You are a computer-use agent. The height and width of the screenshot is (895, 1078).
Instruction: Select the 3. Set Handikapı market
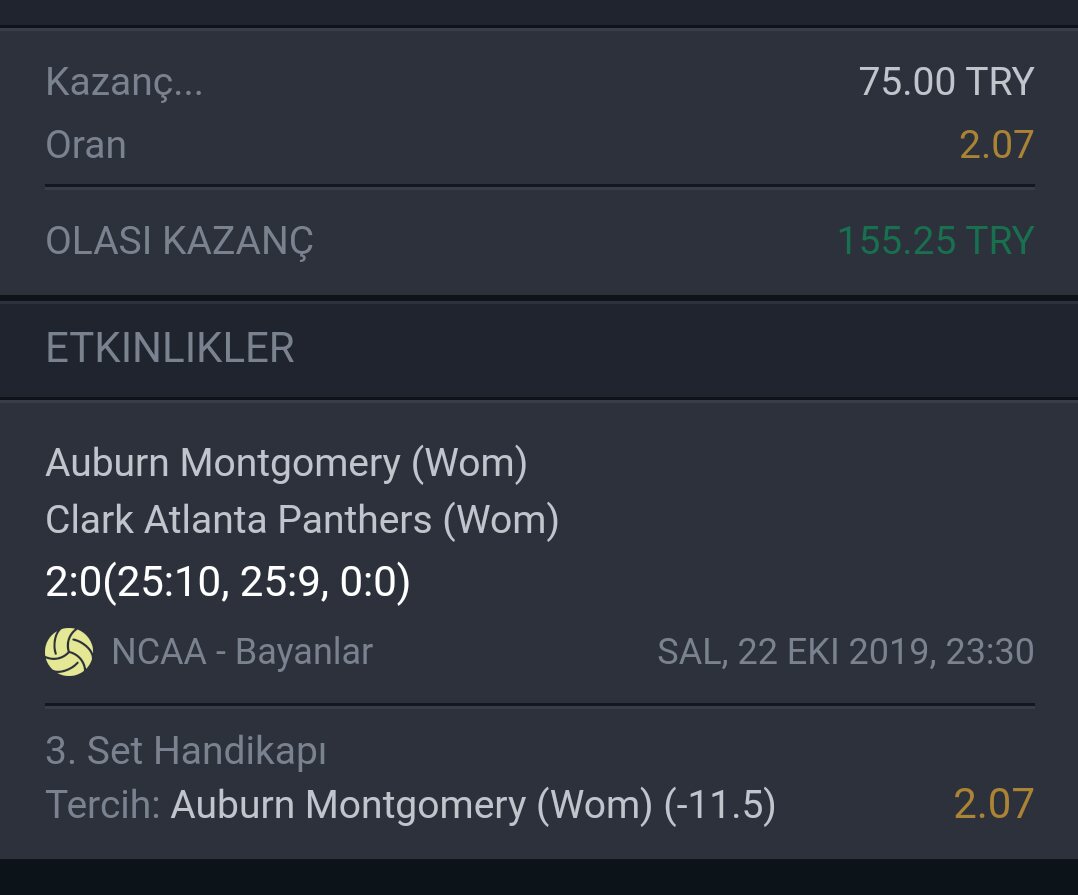tap(186, 750)
